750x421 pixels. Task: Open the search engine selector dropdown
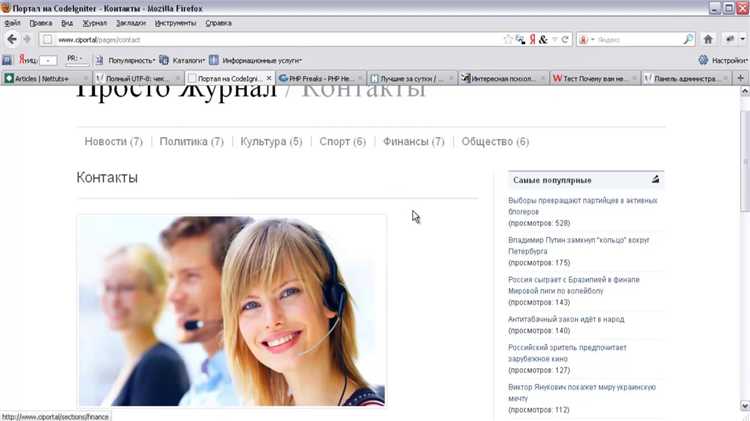587,40
